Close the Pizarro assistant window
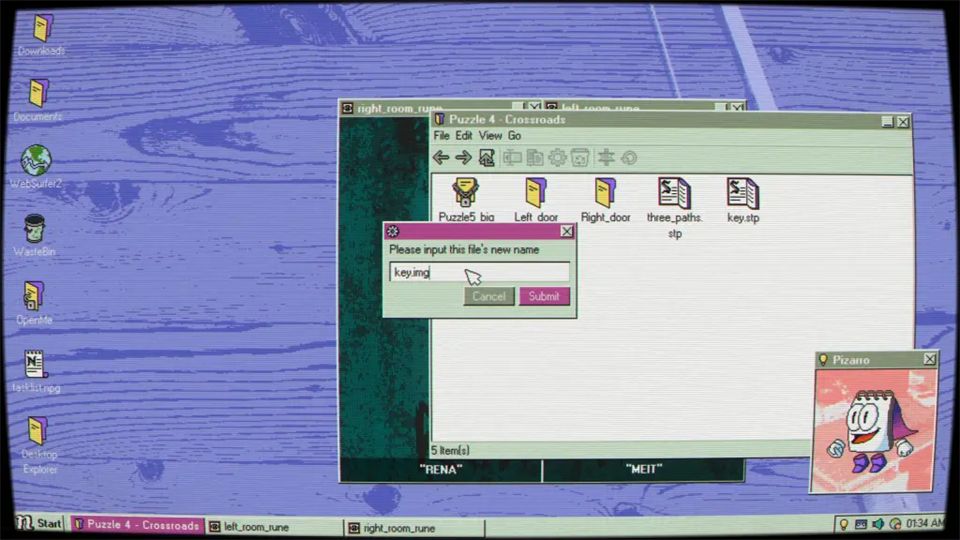 [x=929, y=359]
